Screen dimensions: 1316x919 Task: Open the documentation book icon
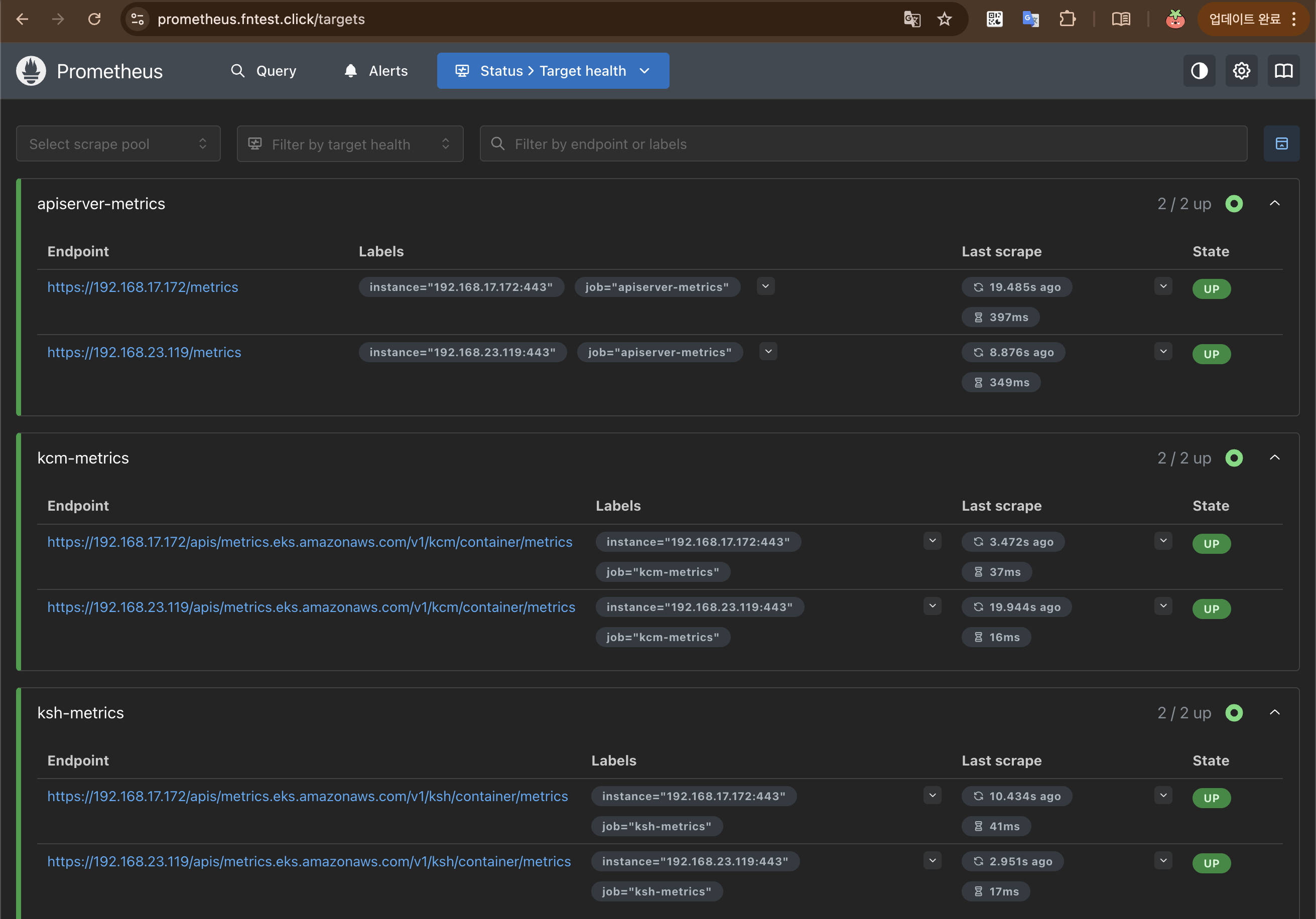[1283, 71]
